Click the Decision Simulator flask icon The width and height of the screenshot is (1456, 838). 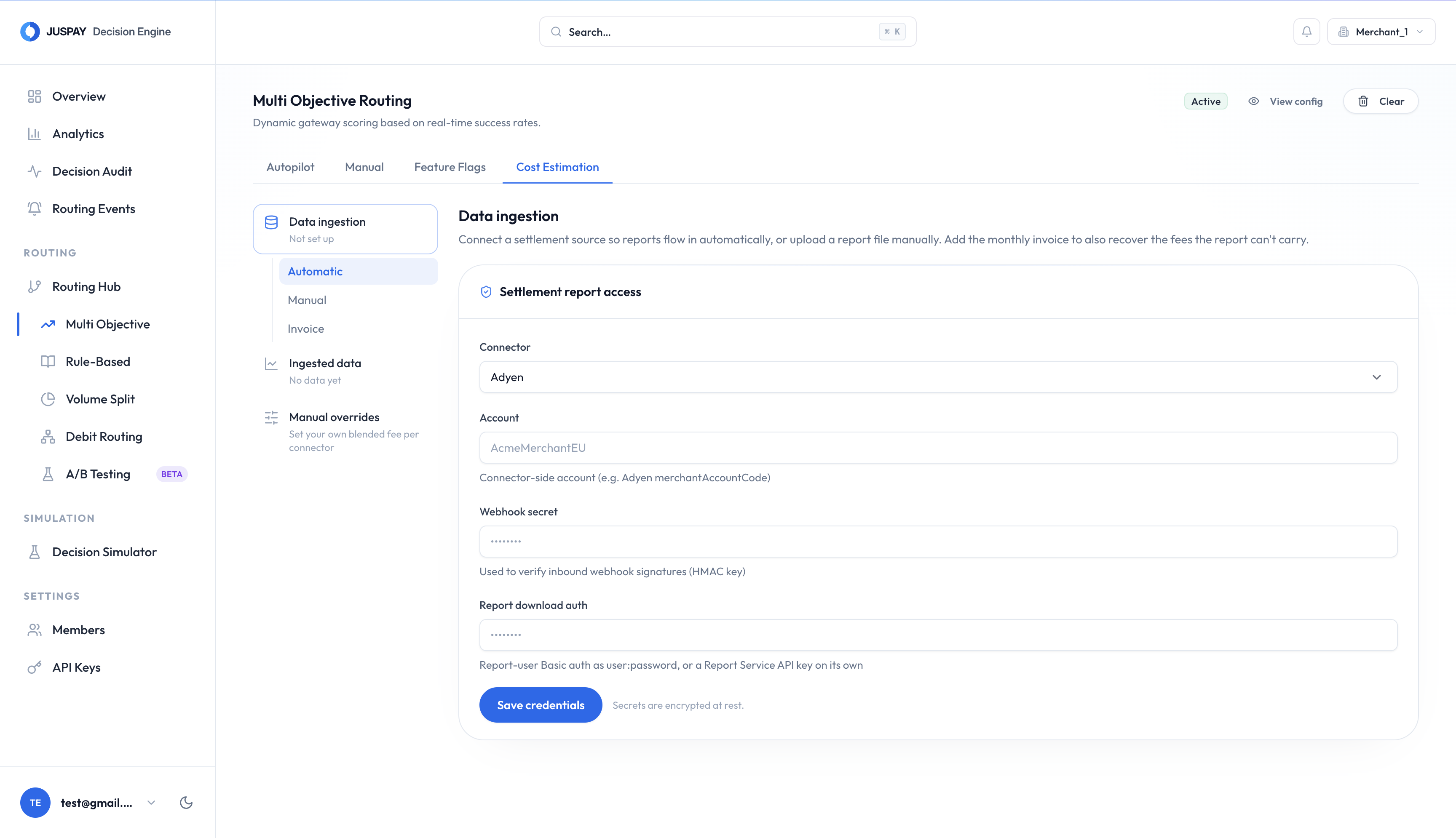tap(35, 552)
